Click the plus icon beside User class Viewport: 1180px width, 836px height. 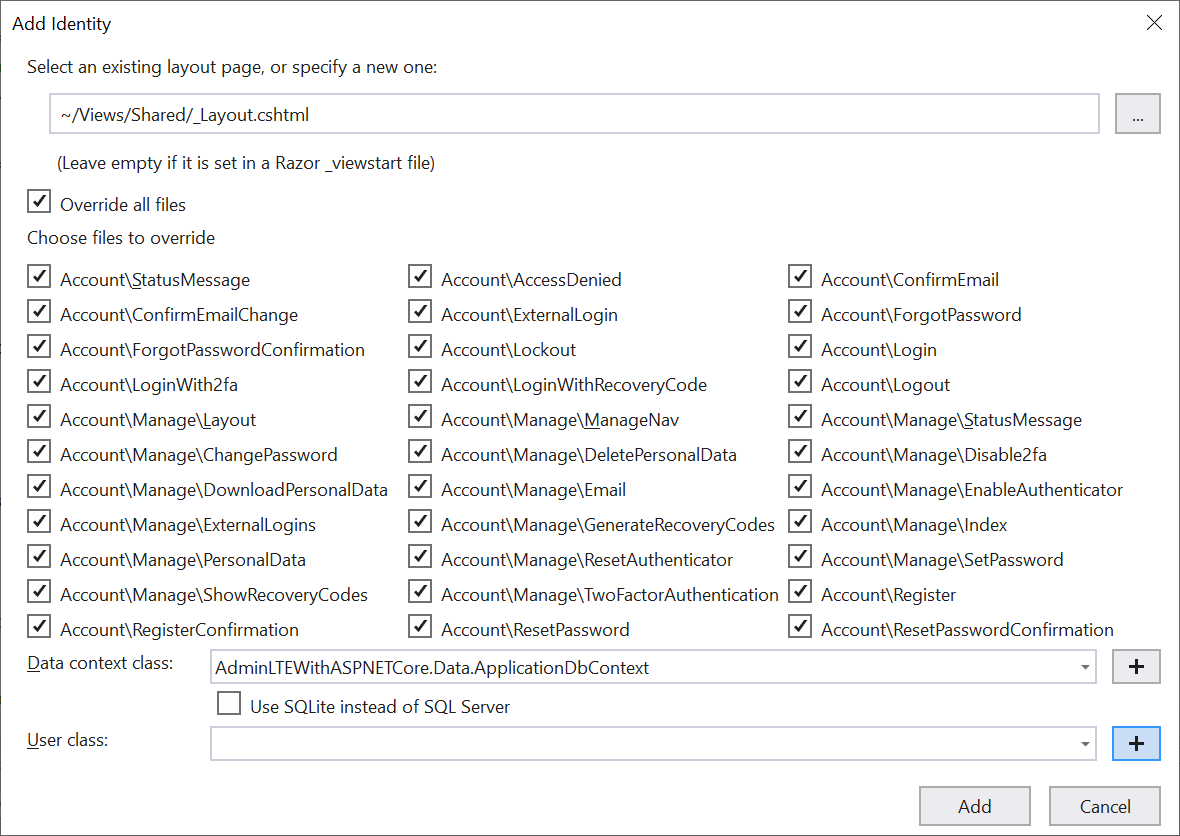pyautogui.click(x=1136, y=743)
